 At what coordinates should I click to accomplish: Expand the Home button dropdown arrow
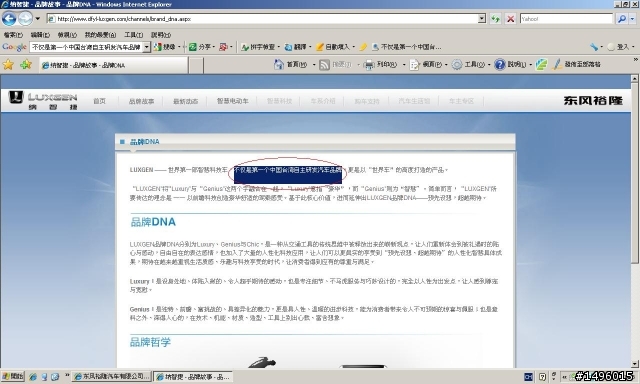coord(314,64)
